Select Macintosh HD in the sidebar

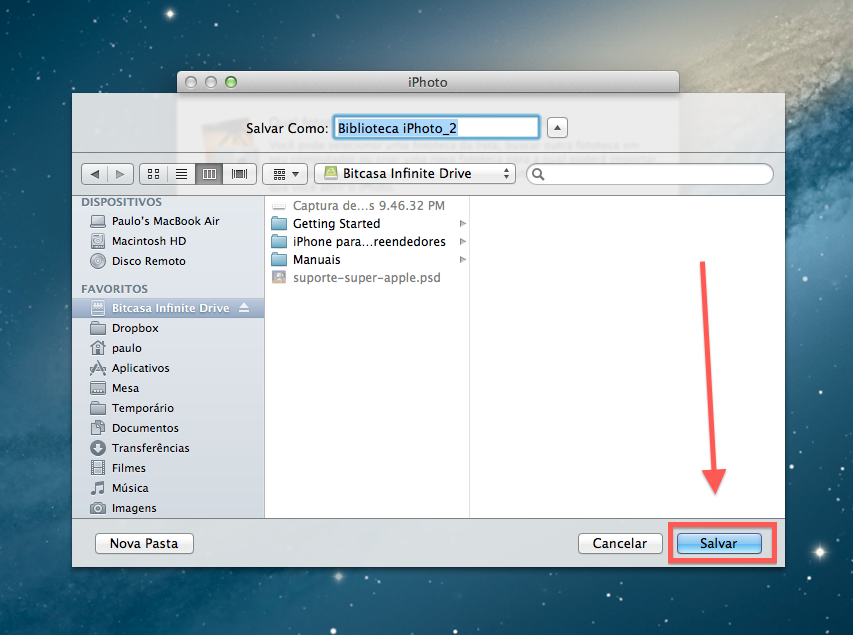point(148,241)
